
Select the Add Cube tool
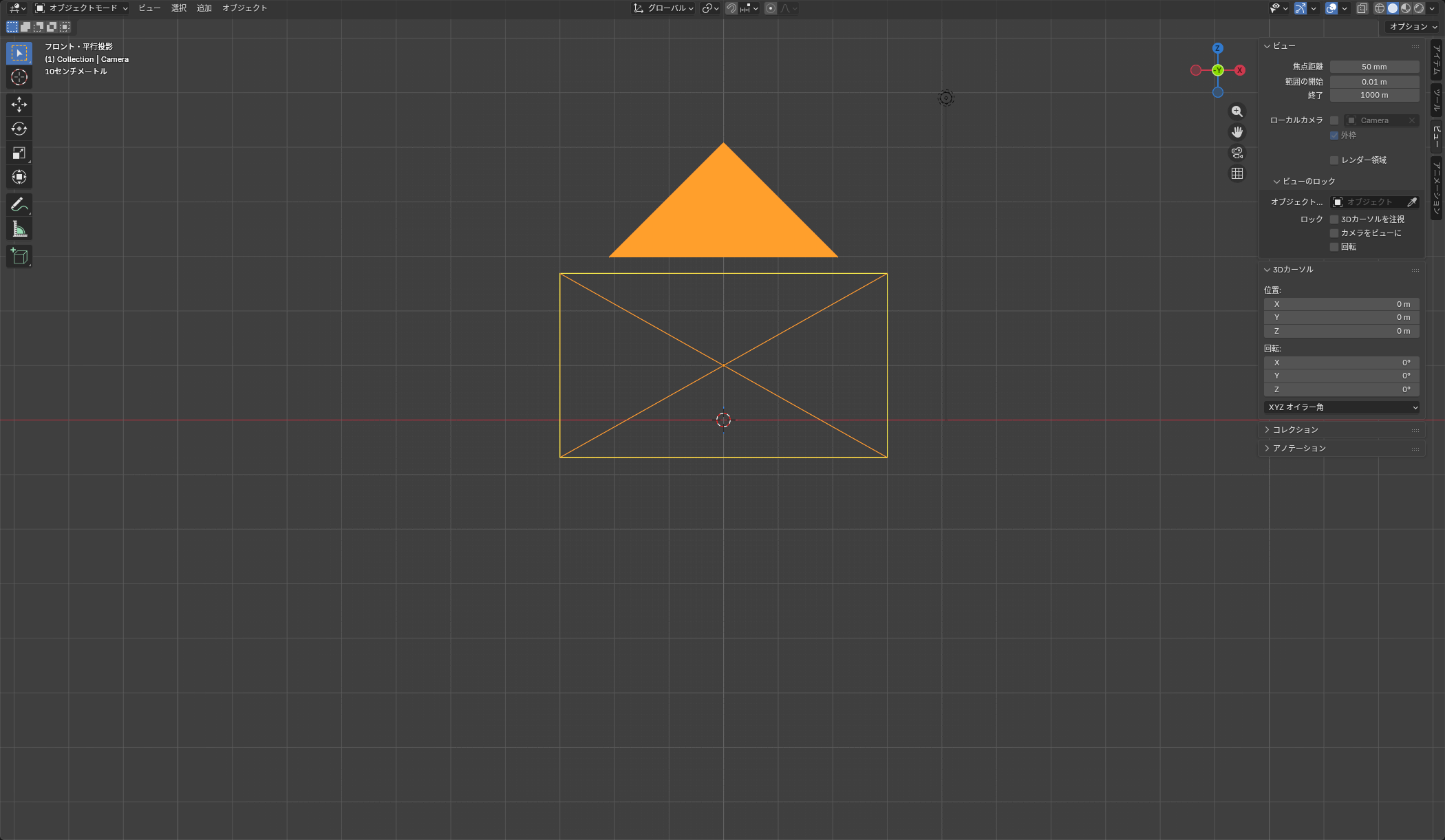point(19,256)
